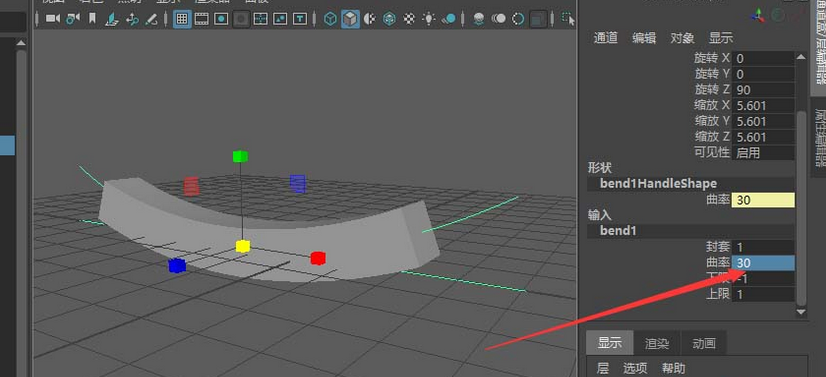Click the bend1HandleShape node name

(x=658, y=183)
